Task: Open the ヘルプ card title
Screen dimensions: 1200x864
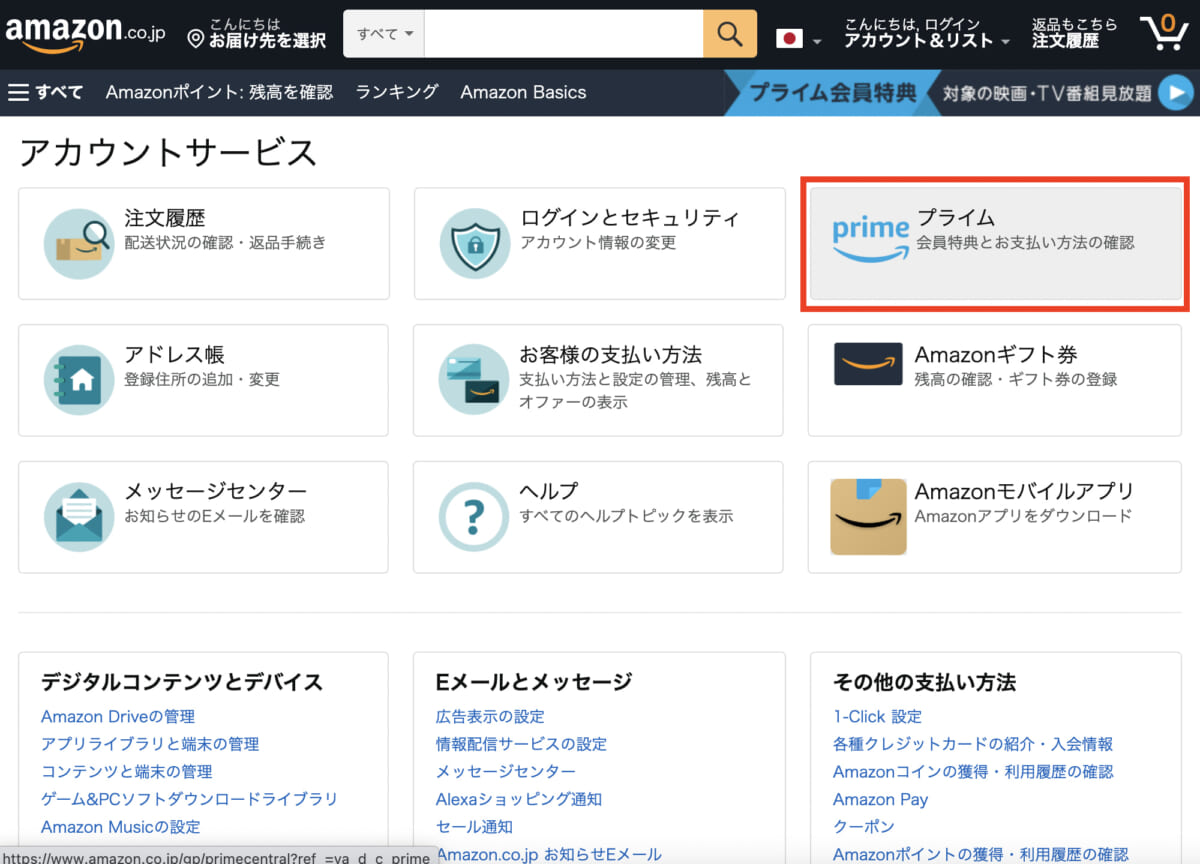Action: click(x=549, y=491)
